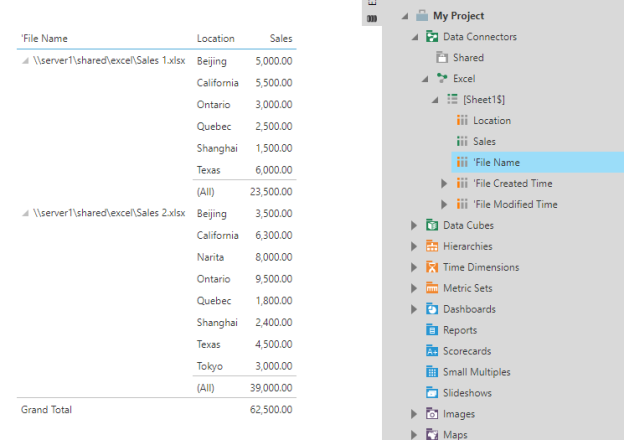
Task: Click the Sales column header
Action: point(281,39)
